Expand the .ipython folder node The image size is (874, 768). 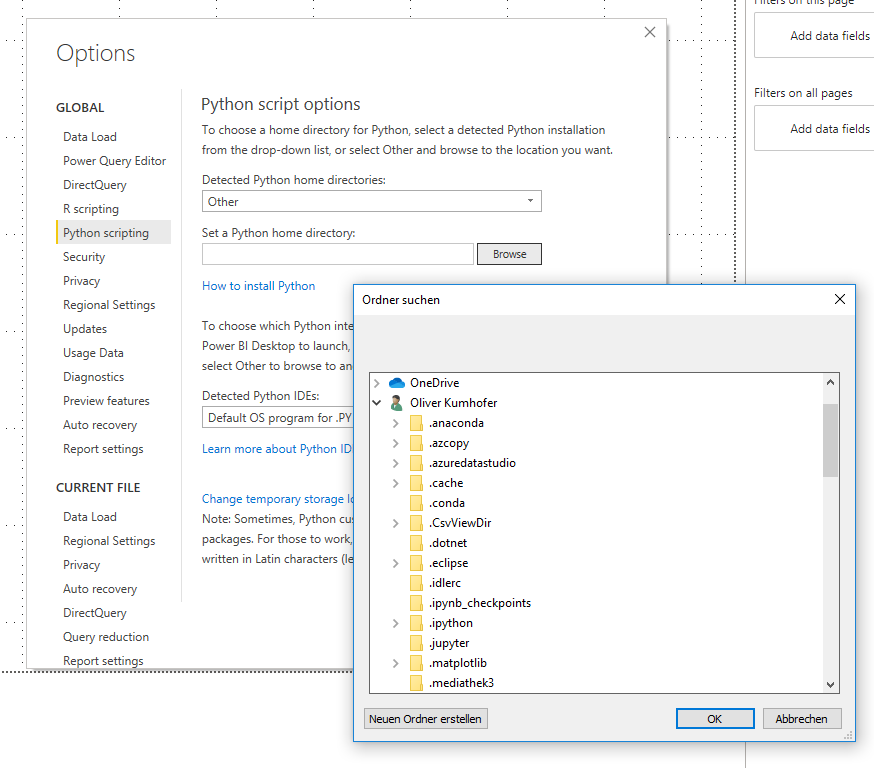[x=396, y=623]
